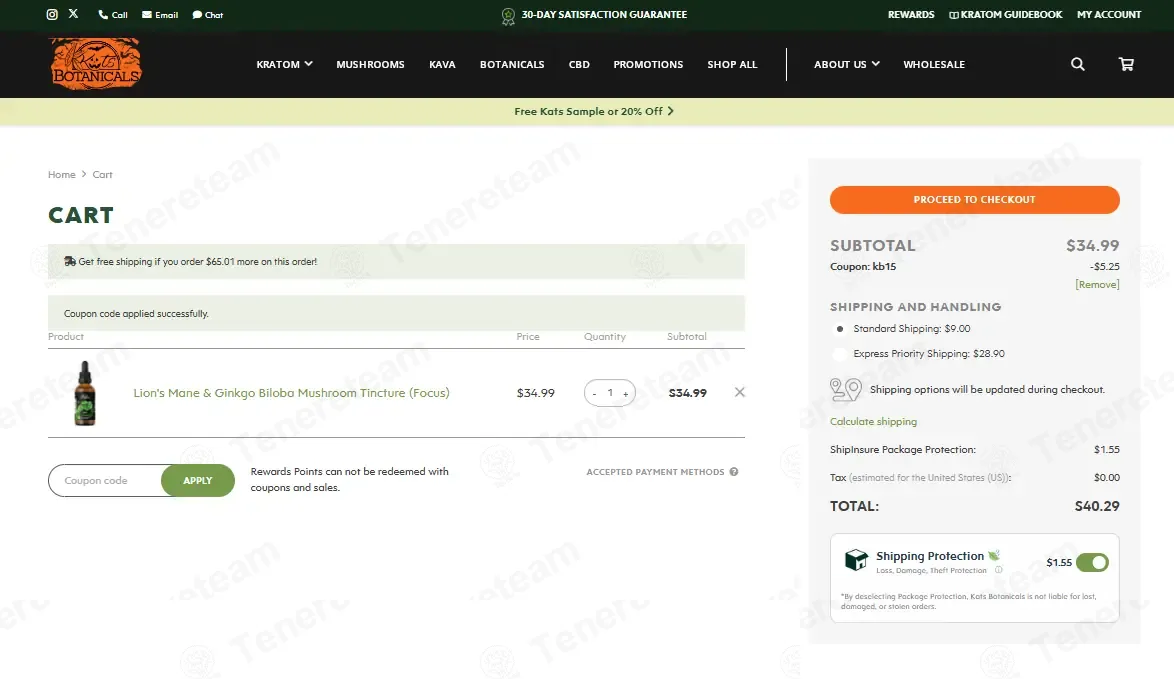This screenshot has width=1174, height=679.
Task: Expand the About Us dropdown
Action: [x=847, y=64]
